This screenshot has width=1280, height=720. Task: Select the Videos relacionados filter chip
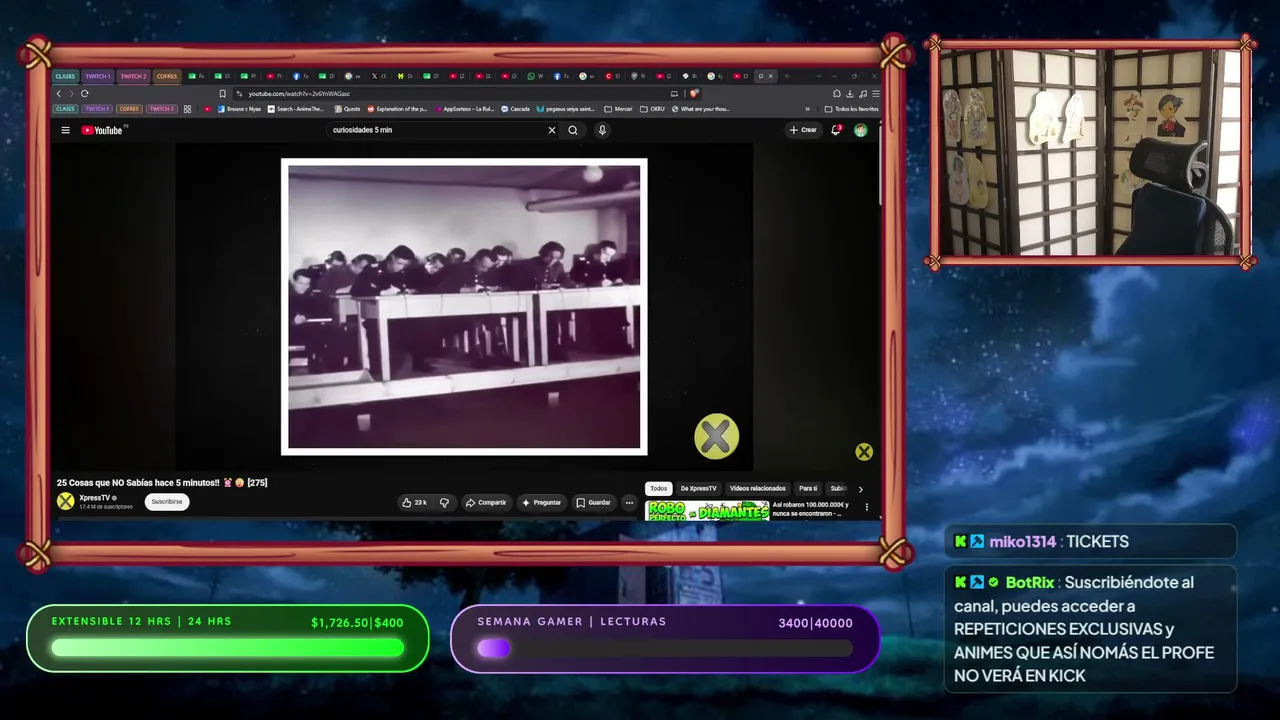point(758,489)
